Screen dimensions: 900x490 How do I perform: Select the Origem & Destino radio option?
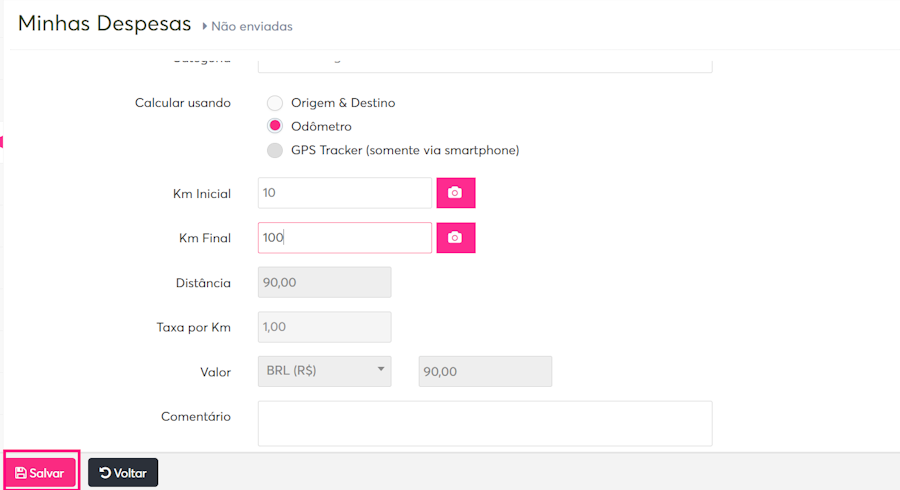click(275, 103)
